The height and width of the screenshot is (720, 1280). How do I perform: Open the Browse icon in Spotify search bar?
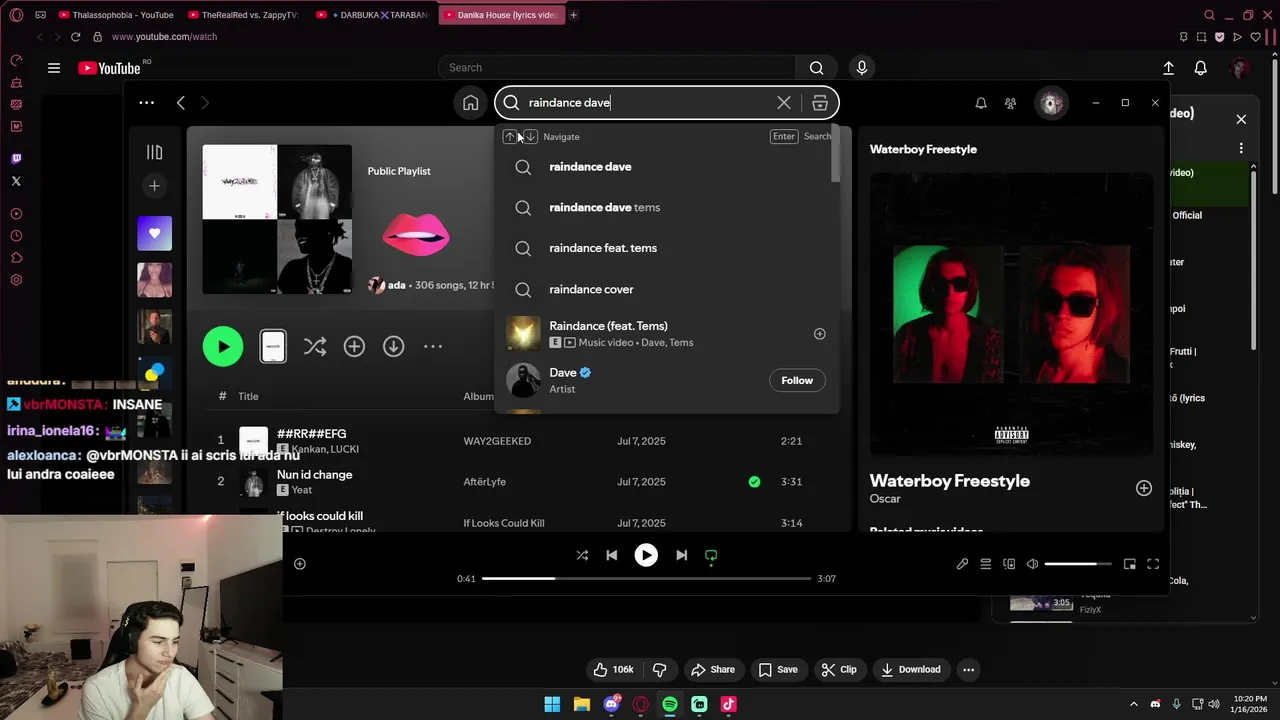(820, 103)
